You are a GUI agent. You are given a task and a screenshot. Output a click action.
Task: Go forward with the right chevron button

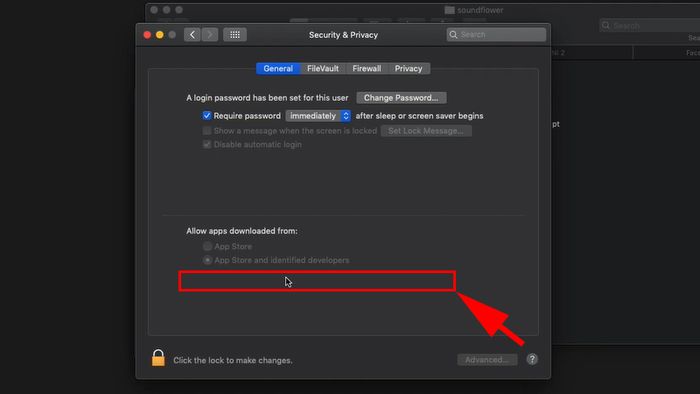209,35
